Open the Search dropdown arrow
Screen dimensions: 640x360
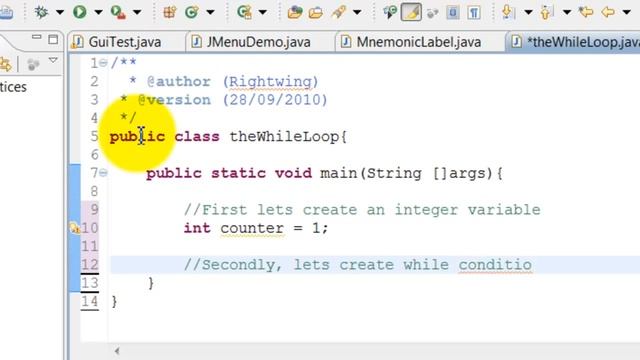(x=357, y=12)
